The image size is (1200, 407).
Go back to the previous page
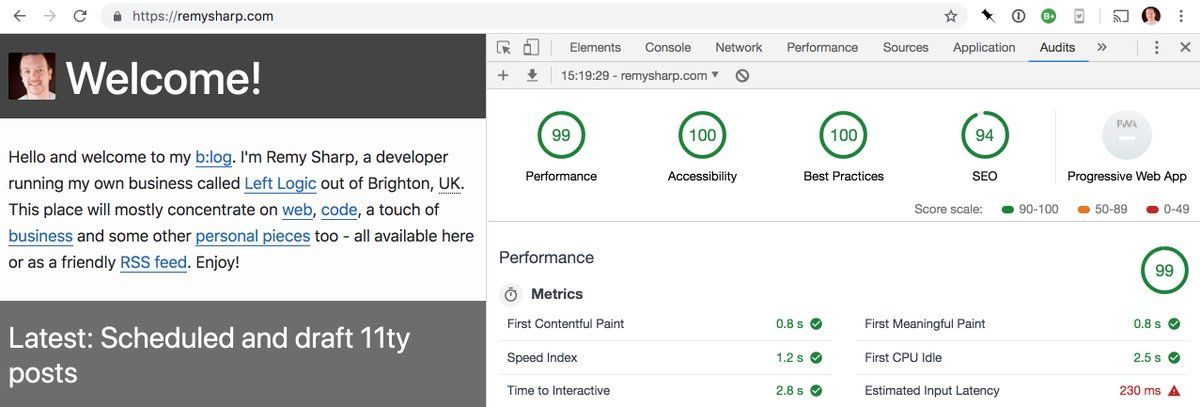coord(20,16)
